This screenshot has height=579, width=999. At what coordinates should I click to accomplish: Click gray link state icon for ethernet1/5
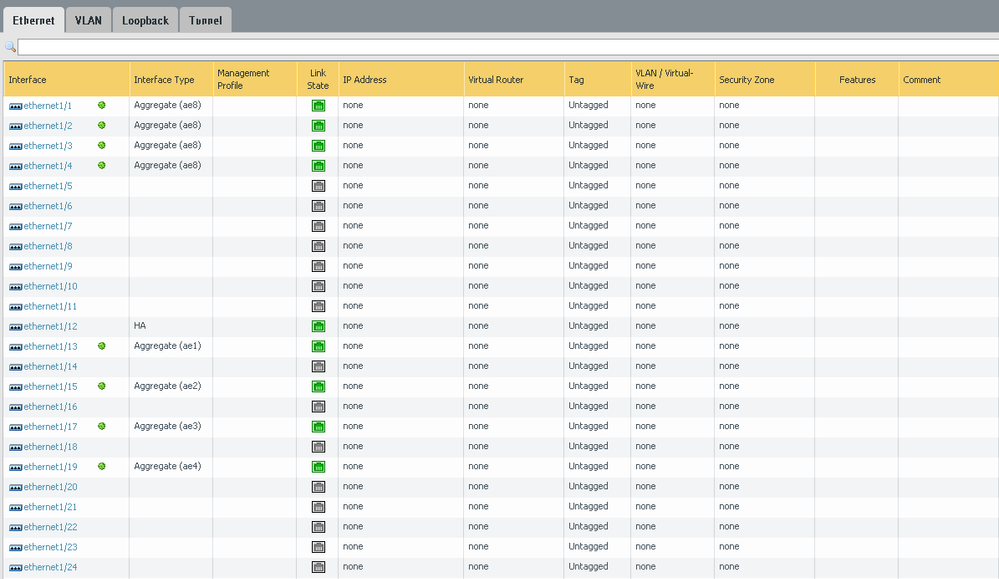318,186
